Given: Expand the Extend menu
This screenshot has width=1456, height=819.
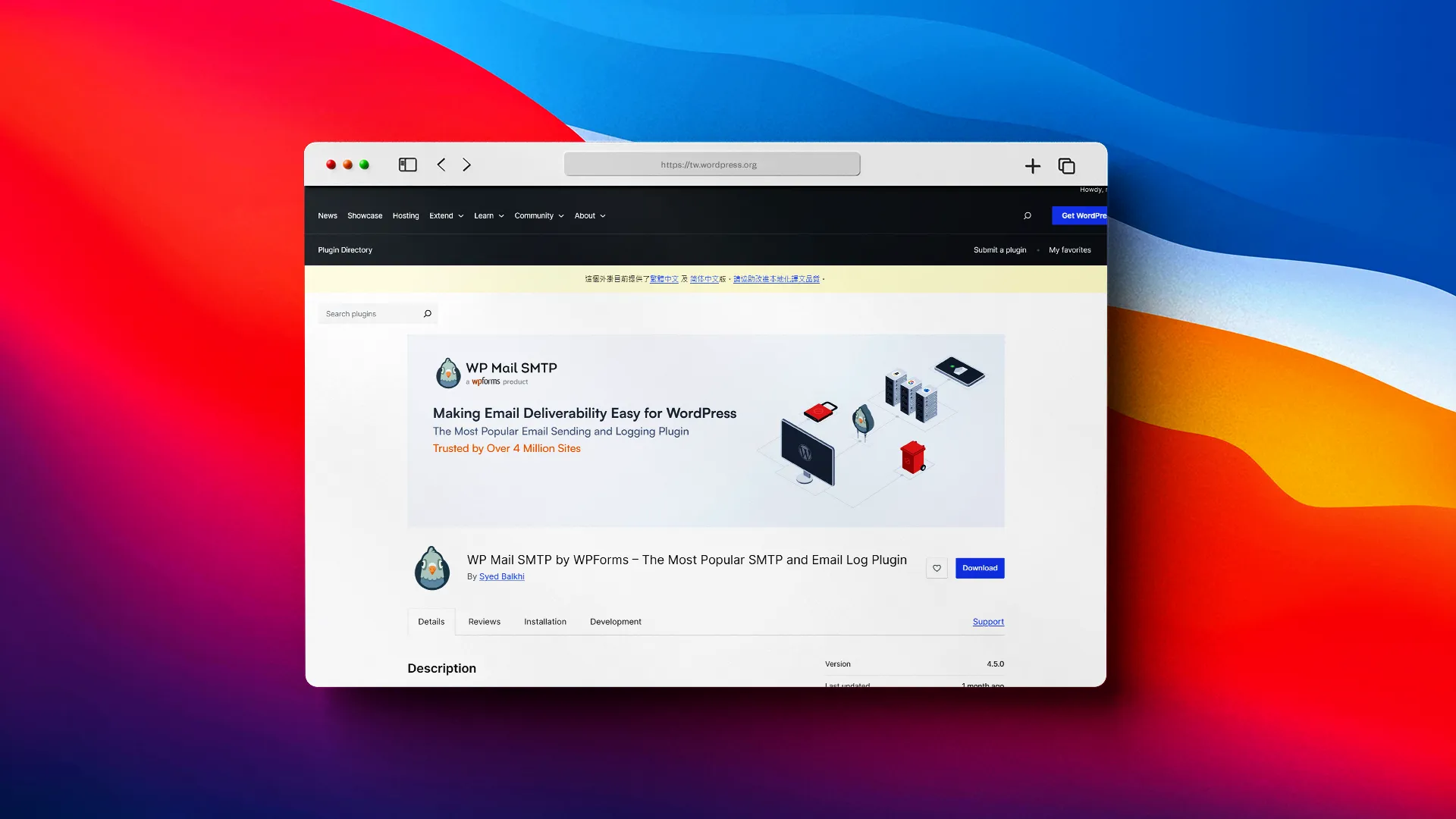Looking at the screenshot, I should point(446,216).
